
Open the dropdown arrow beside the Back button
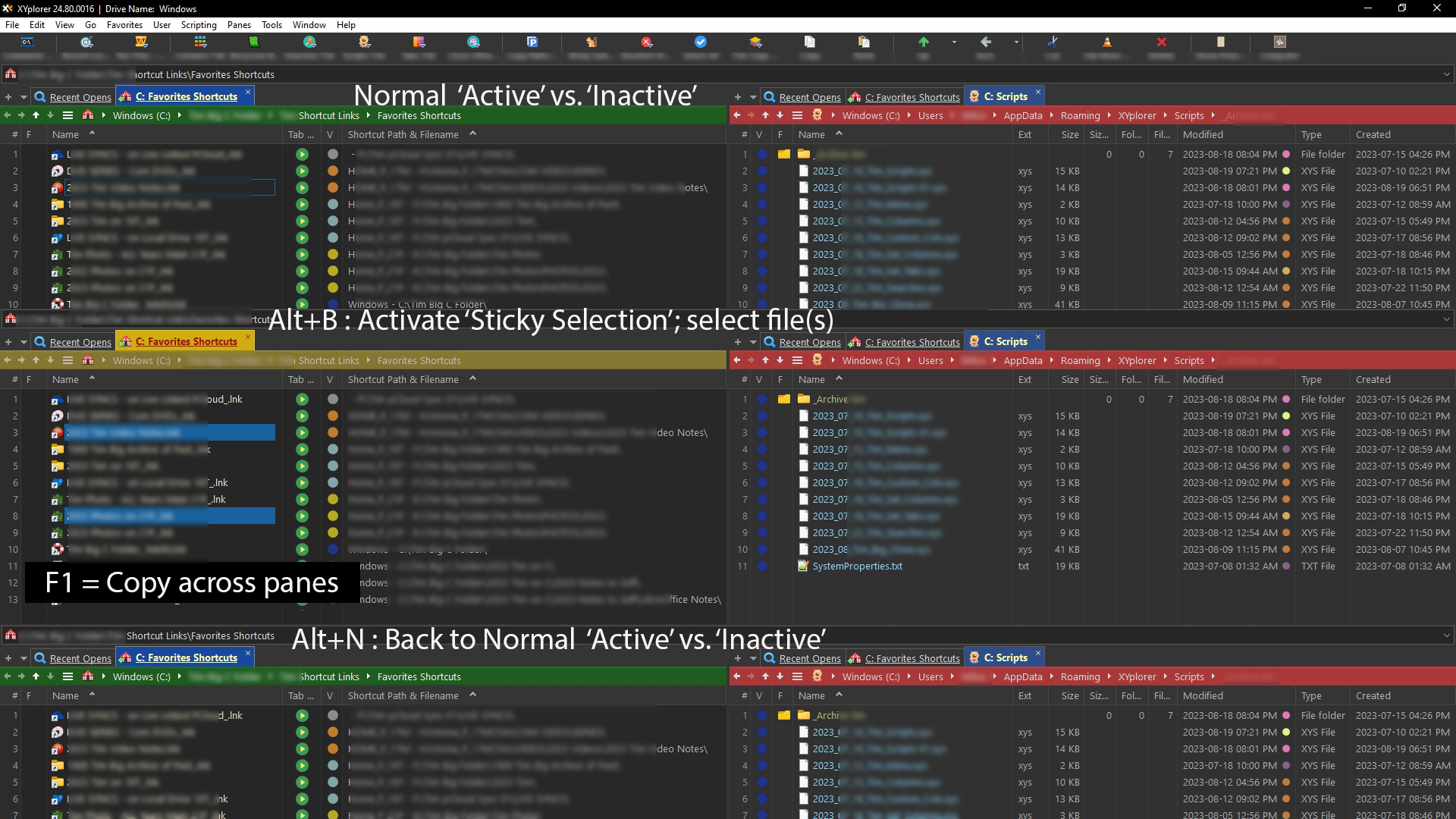[1016, 42]
